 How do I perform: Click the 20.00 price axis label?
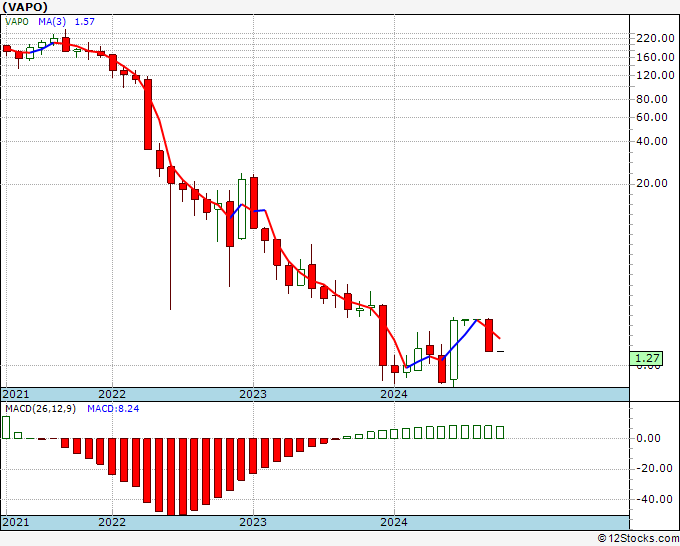click(x=652, y=183)
